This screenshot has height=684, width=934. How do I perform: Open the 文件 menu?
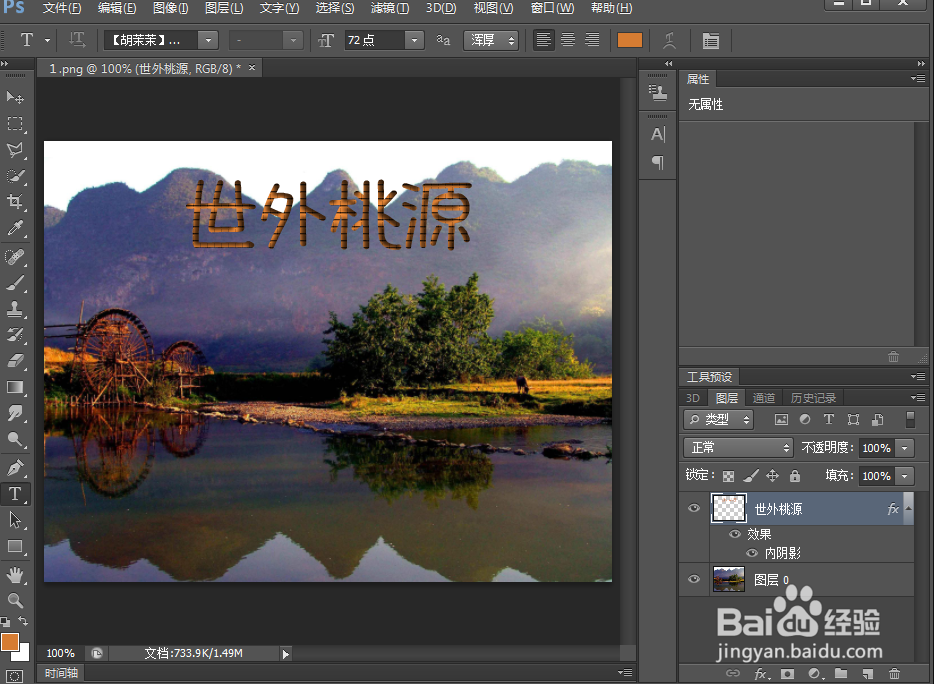62,8
